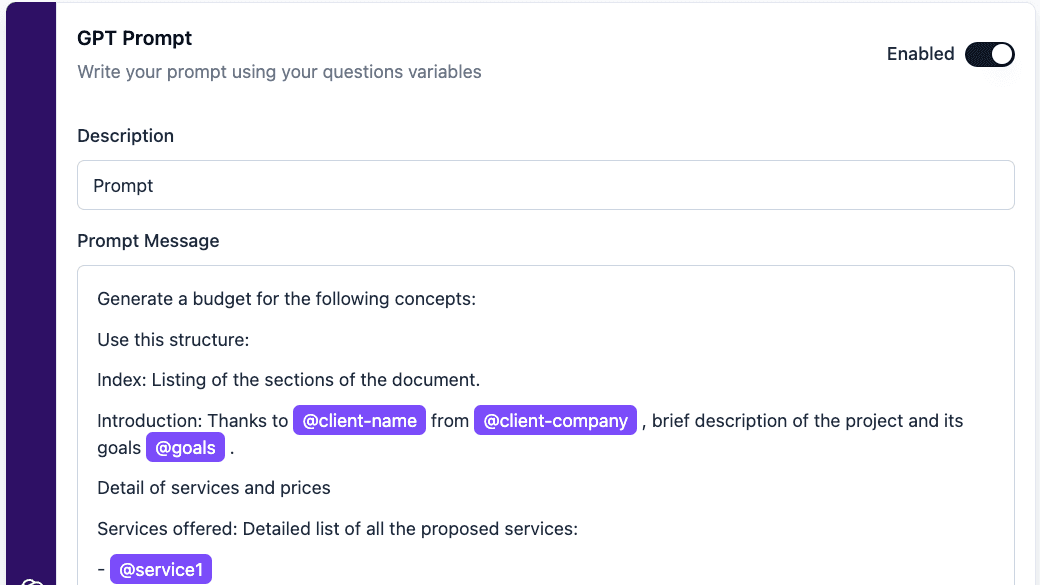This screenshot has width=1040, height=585.
Task: Click into the Description input field
Action: [546, 185]
